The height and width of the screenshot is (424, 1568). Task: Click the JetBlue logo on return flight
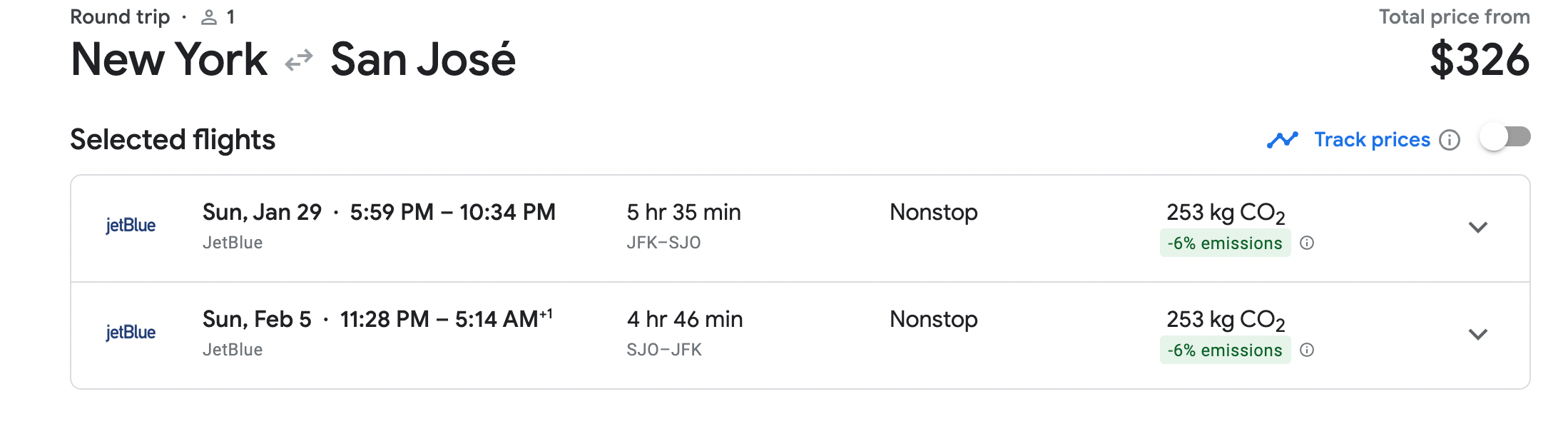[x=131, y=333]
